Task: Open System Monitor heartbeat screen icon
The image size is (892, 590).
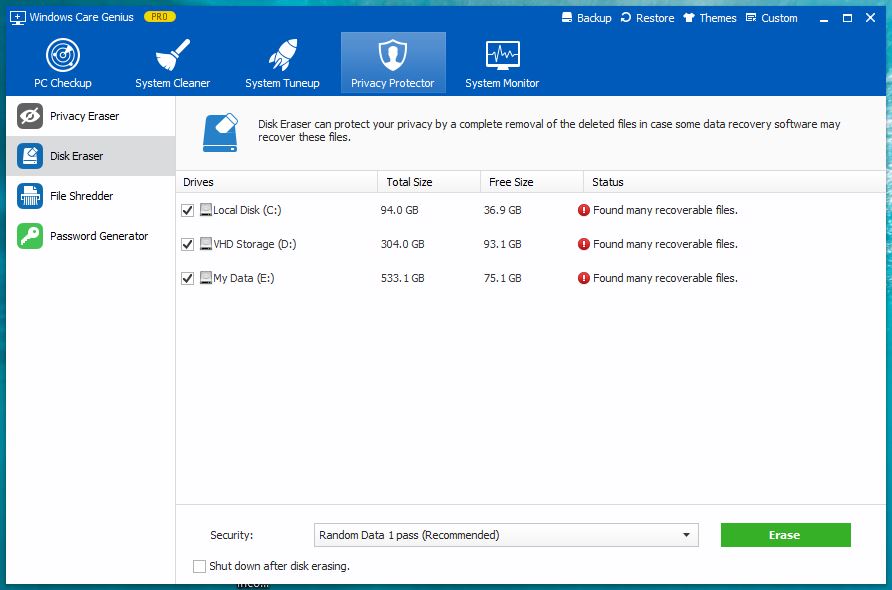Action: click(502, 55)
